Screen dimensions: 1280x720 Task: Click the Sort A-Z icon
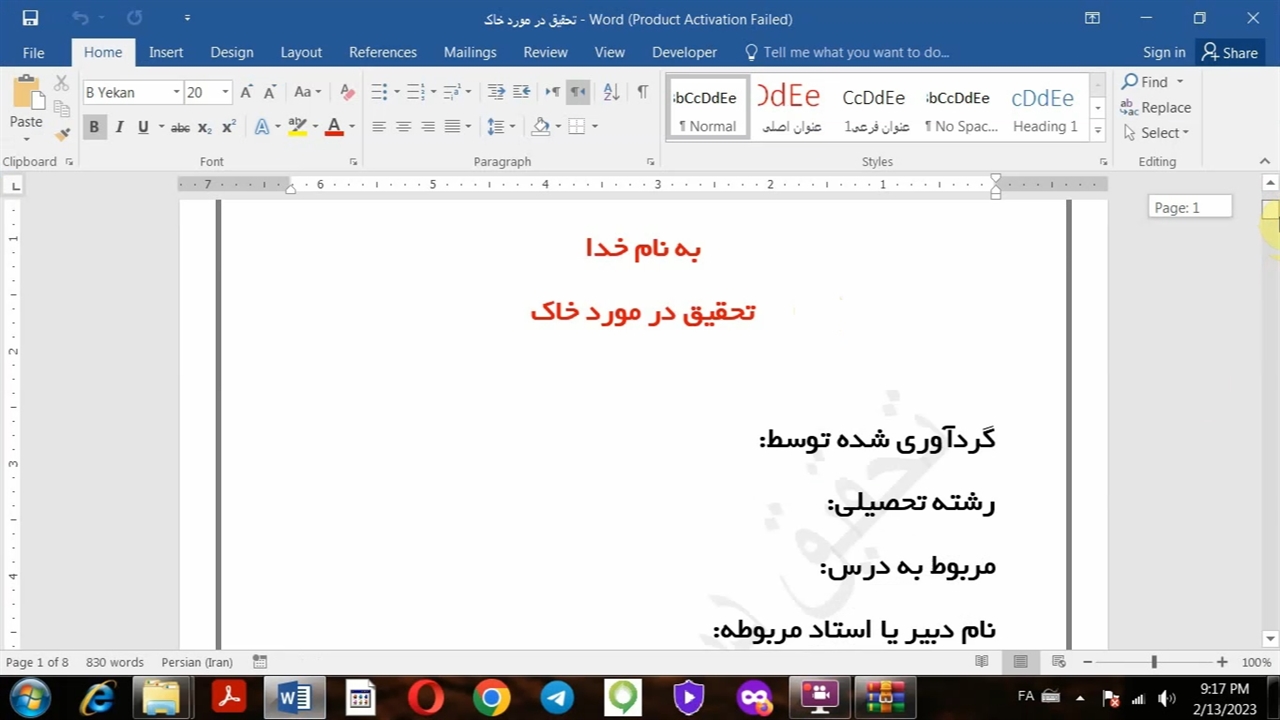(x=611, y=92)
